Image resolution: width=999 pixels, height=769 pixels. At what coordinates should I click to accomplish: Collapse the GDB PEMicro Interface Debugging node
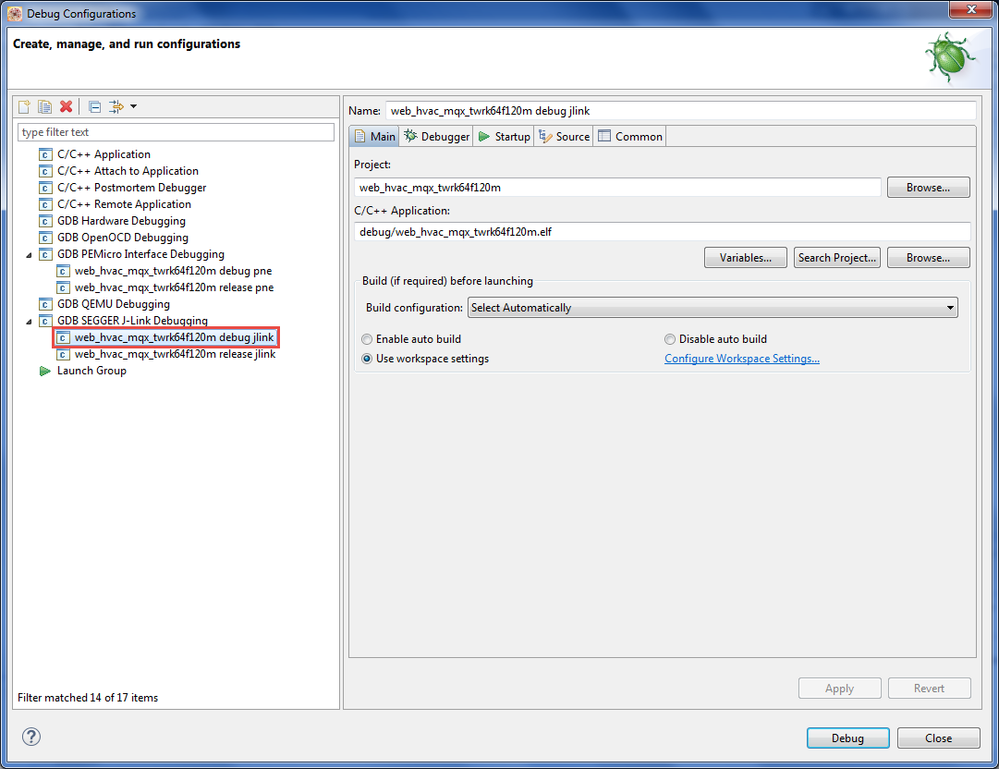(29, 255)
